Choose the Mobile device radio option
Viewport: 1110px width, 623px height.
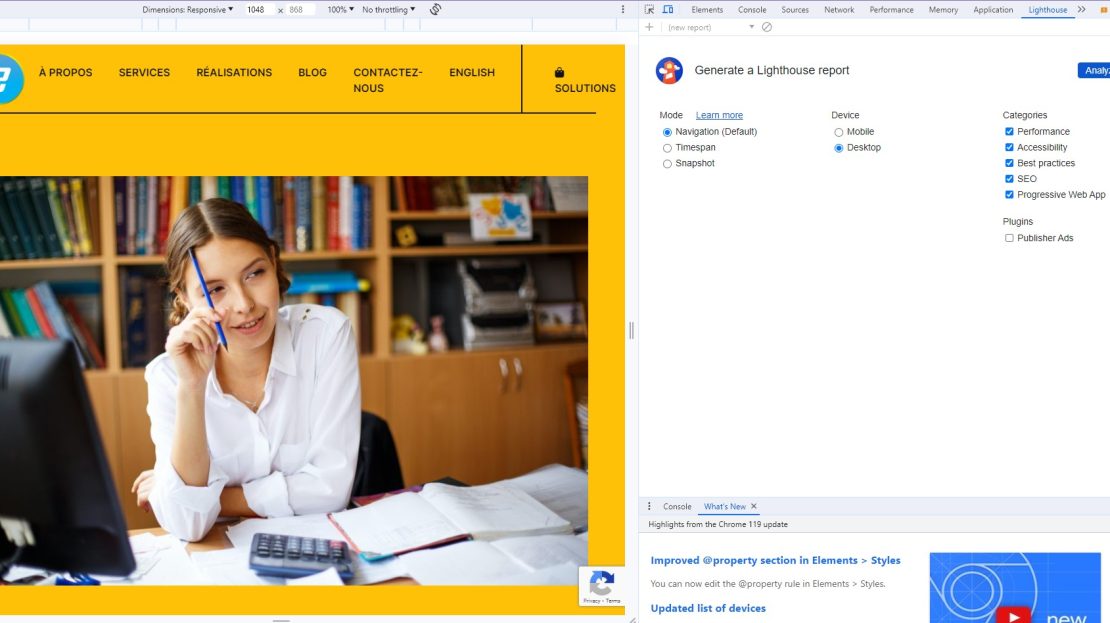coord(839,132)
